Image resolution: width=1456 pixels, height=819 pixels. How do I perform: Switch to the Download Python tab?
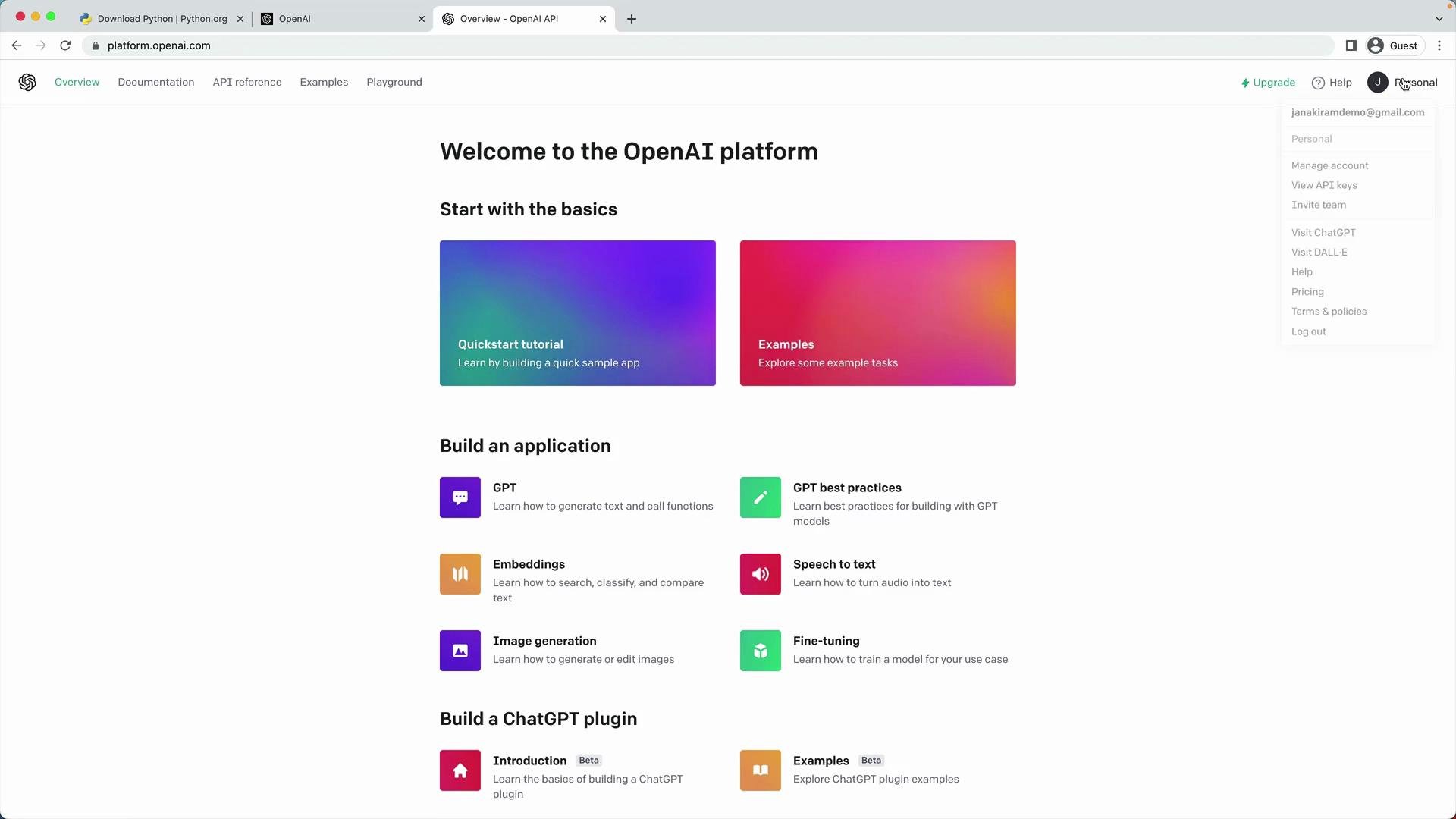tap(162, 19)
